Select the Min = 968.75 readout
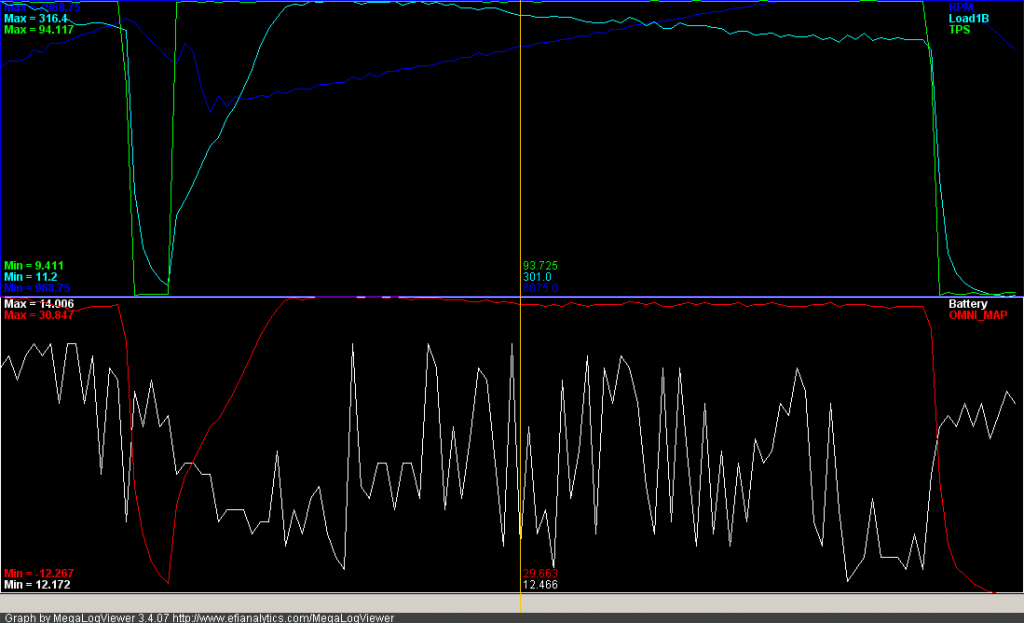1024x623 pixels. click(x=37, y=287)
